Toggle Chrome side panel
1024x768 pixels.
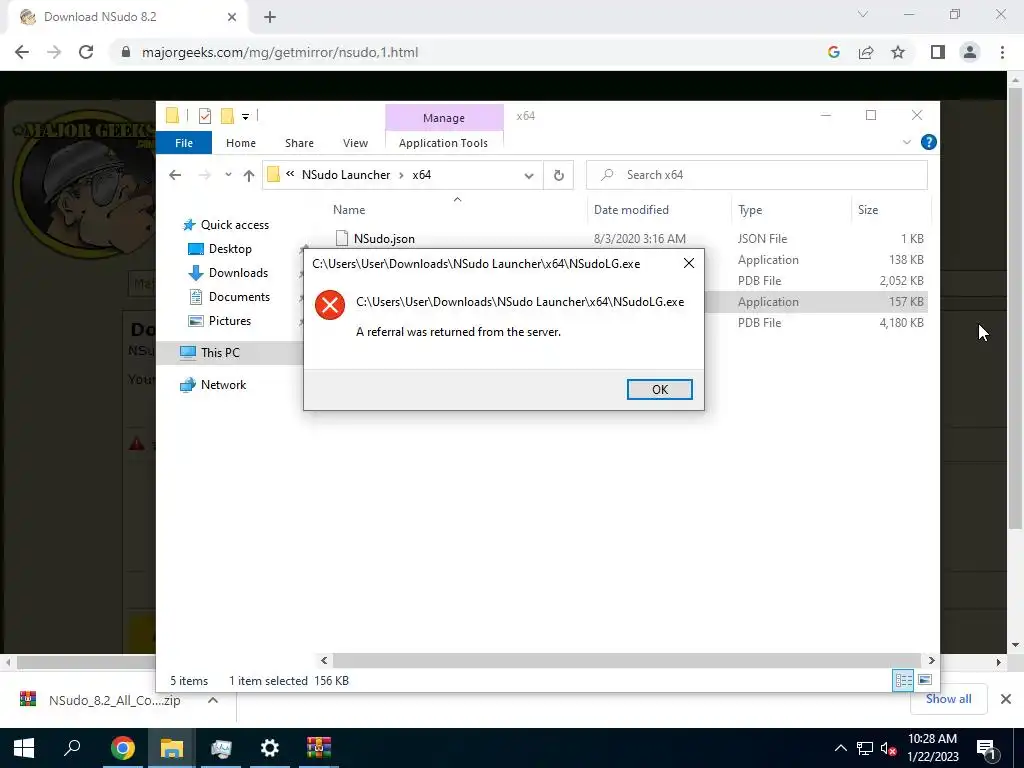point(938,52)
